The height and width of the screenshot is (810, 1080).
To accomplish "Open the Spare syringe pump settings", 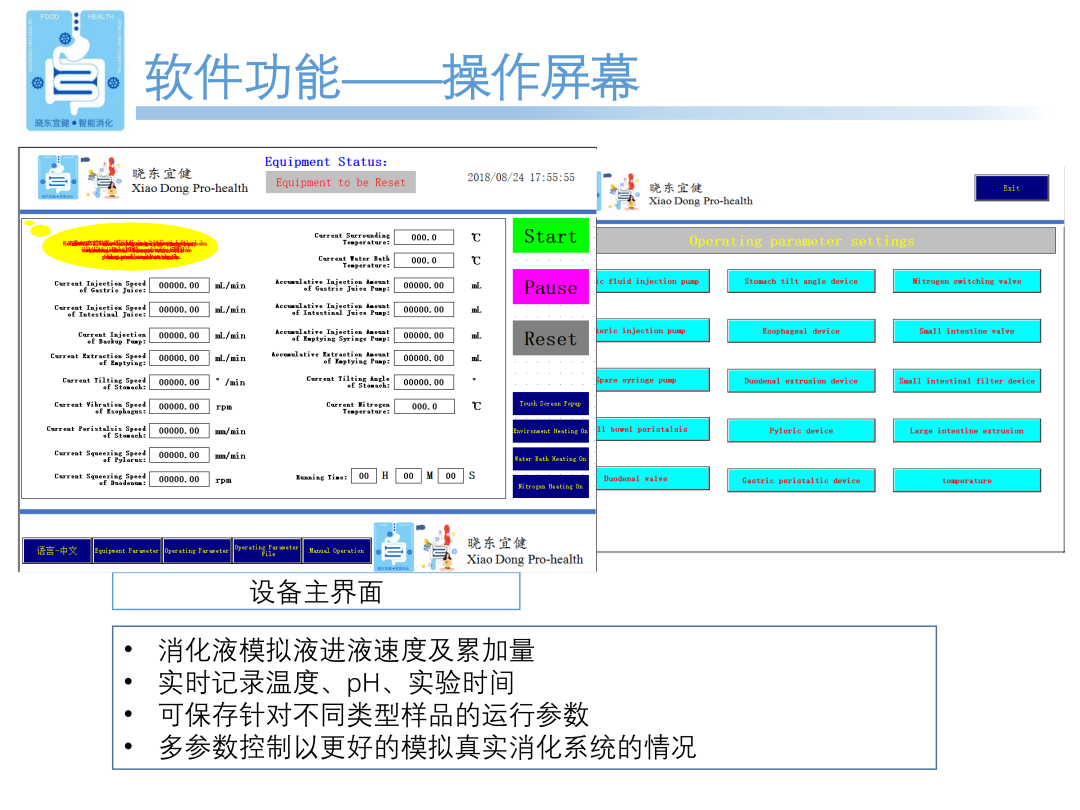I will [653, 380].
